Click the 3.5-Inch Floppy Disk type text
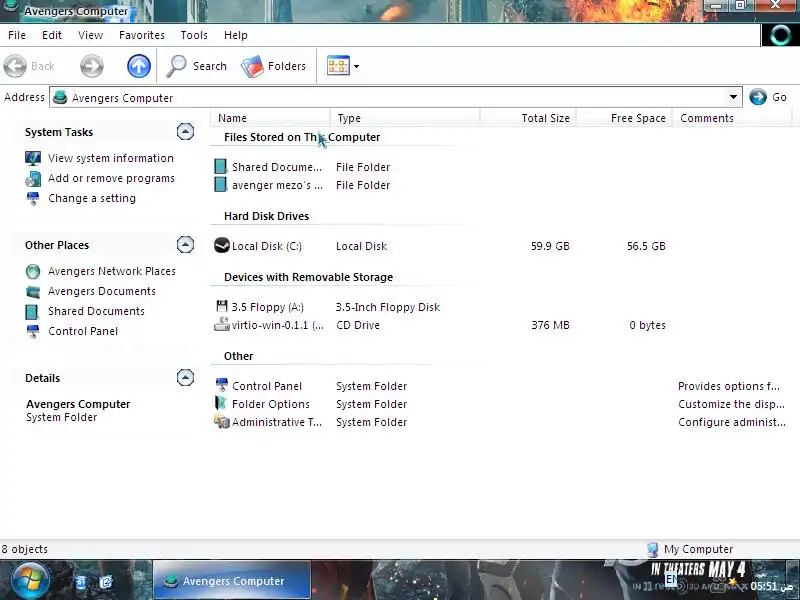This screenshot has width=800, height=600. tap(388, 307)
